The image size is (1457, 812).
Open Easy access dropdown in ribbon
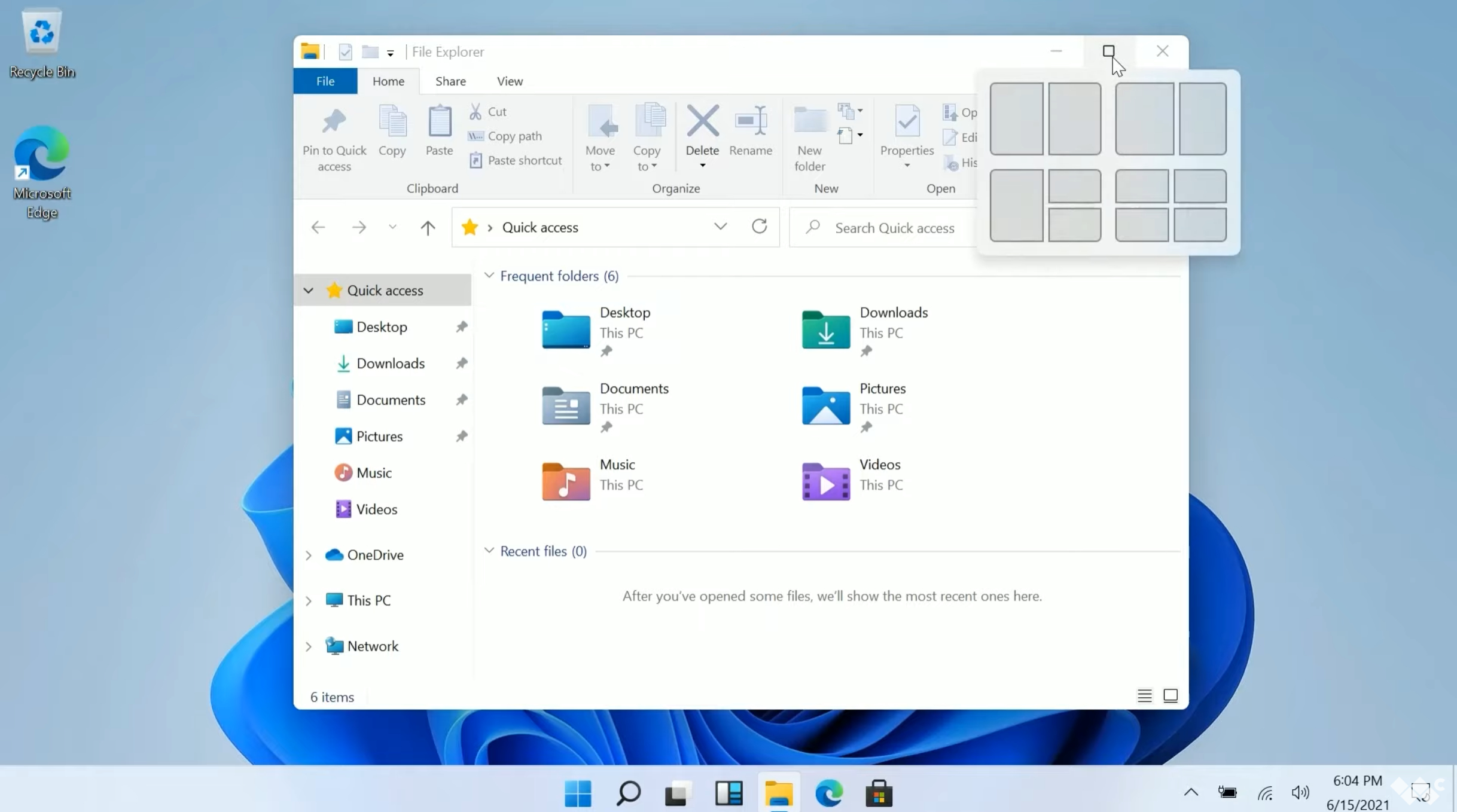(850, 136)
